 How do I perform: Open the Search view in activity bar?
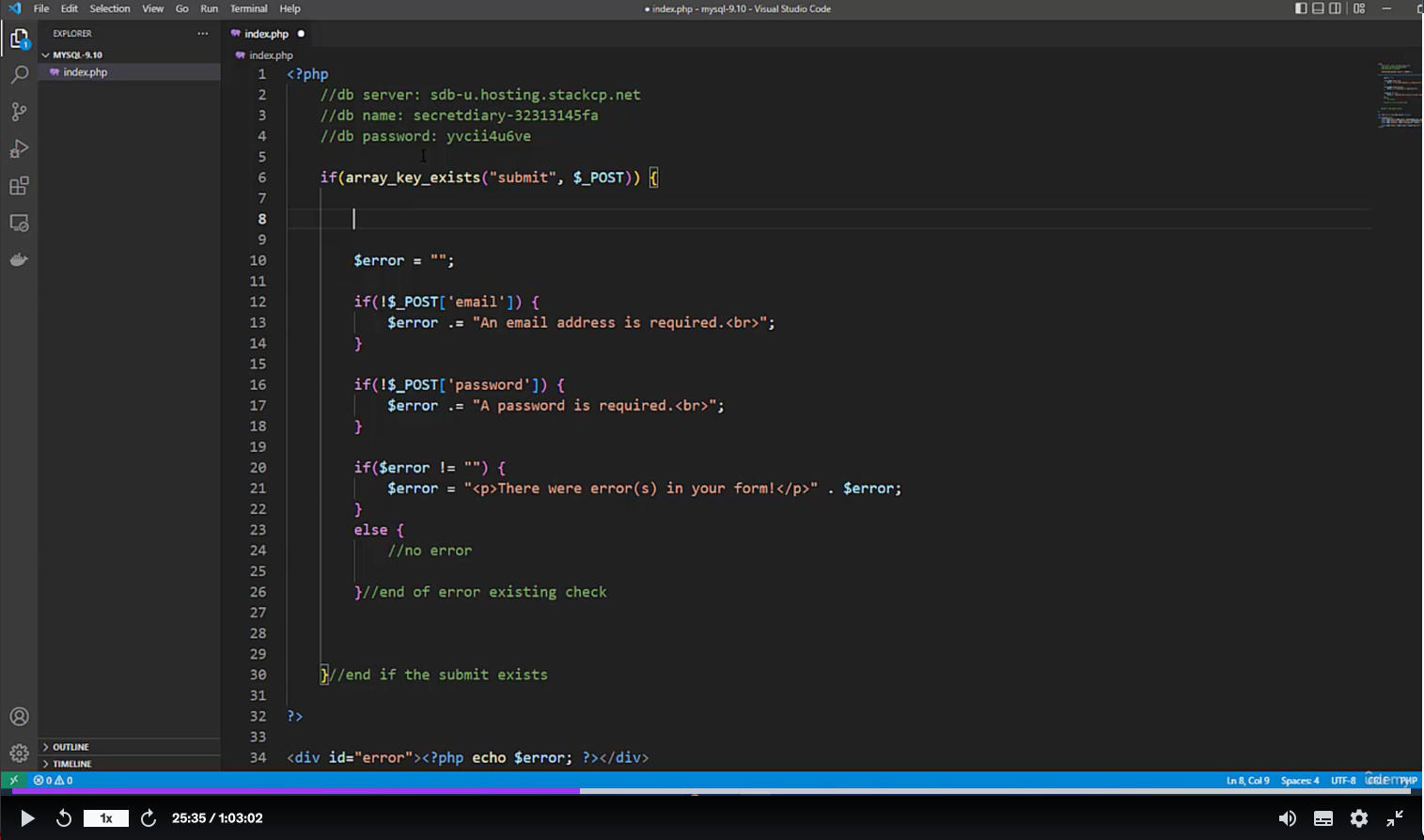click(x=19, y=75)
